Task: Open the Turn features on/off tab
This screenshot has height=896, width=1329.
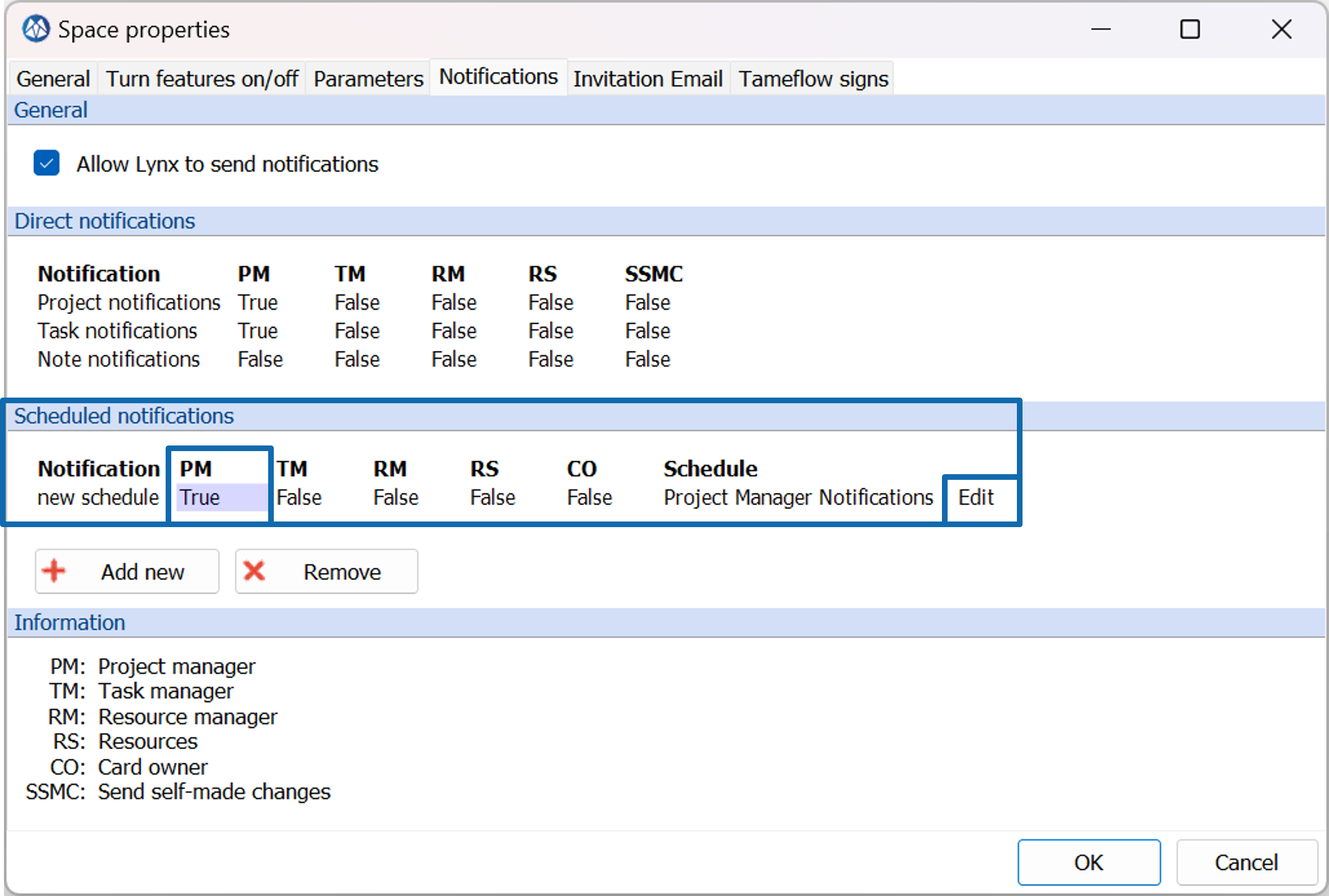Action: (x=202, y=79)
